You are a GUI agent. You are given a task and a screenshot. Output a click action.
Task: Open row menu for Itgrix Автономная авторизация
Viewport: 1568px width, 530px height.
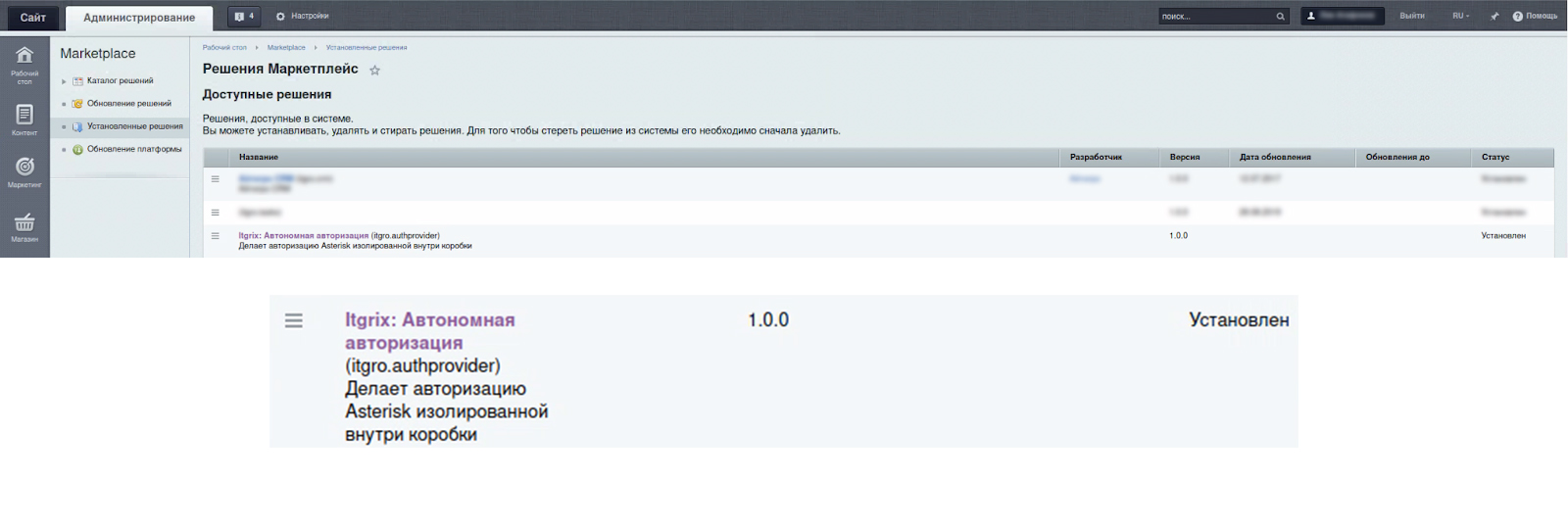[x=216, y=236]
